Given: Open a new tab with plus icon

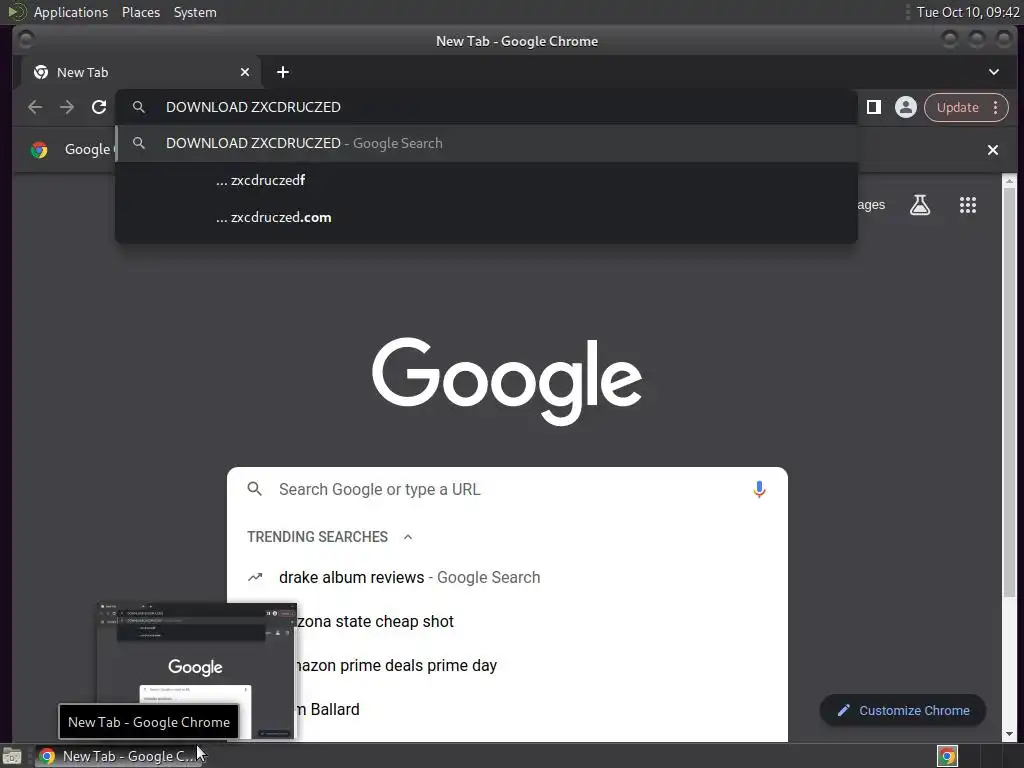Looking at the screenshot, I should (x=283, y=72).
